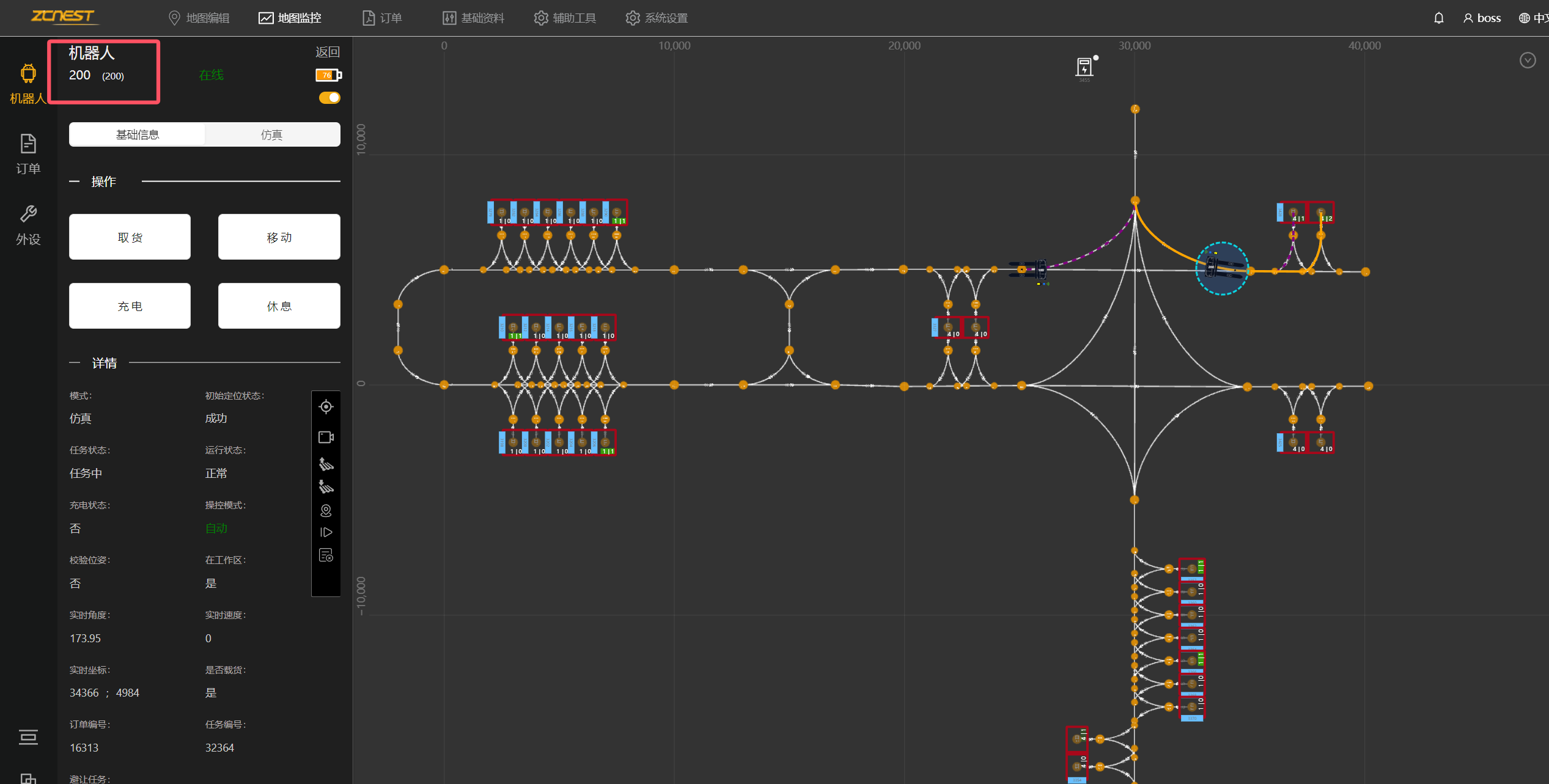This screenshot has height=784, width=1549.
Task: Click the 在线 status text
Action: coord(212,75)
